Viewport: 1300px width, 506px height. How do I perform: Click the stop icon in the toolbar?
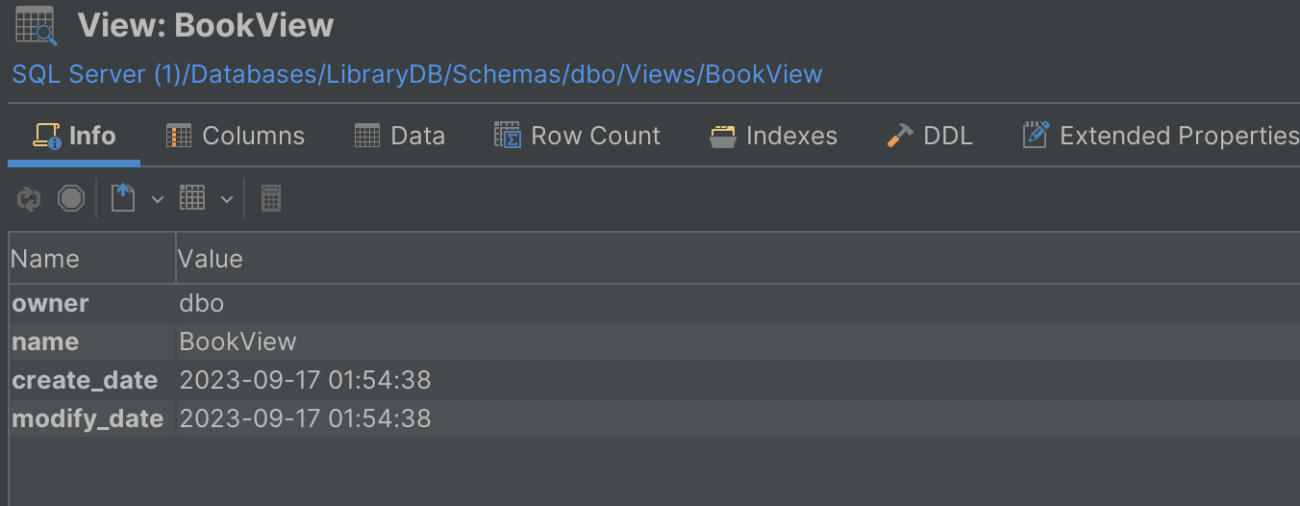pos(70,199)
